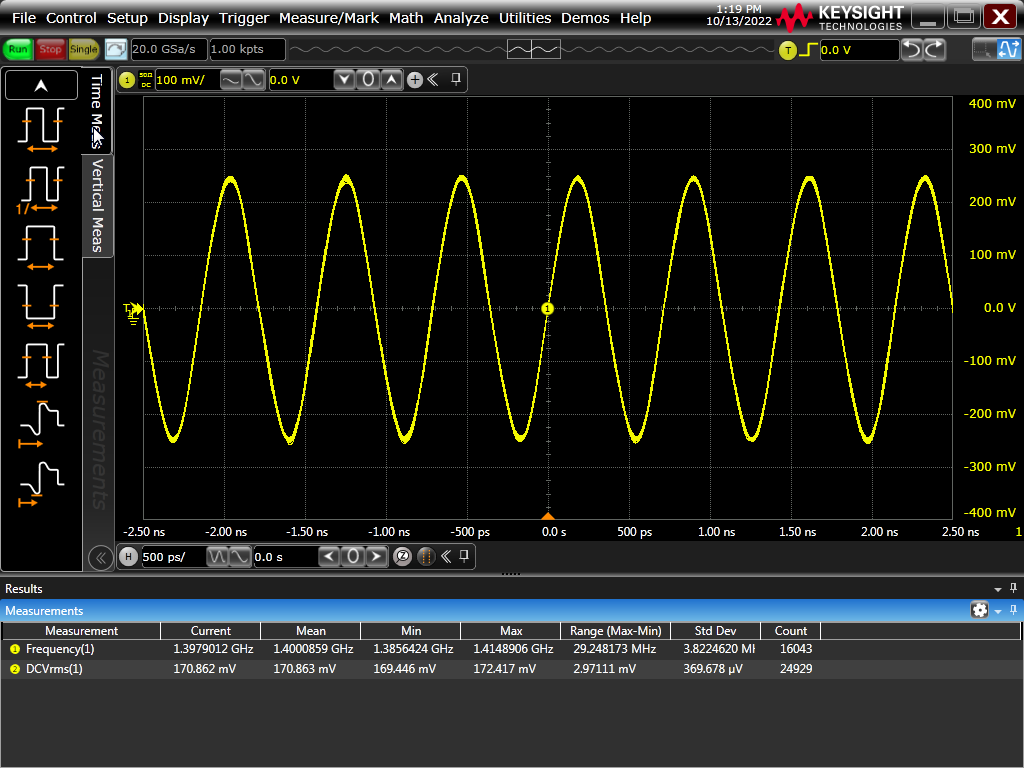Viewport: 1024px width, 768px height.
Task: Toggle channel 1 on/off button
Action: coord(128,80)
